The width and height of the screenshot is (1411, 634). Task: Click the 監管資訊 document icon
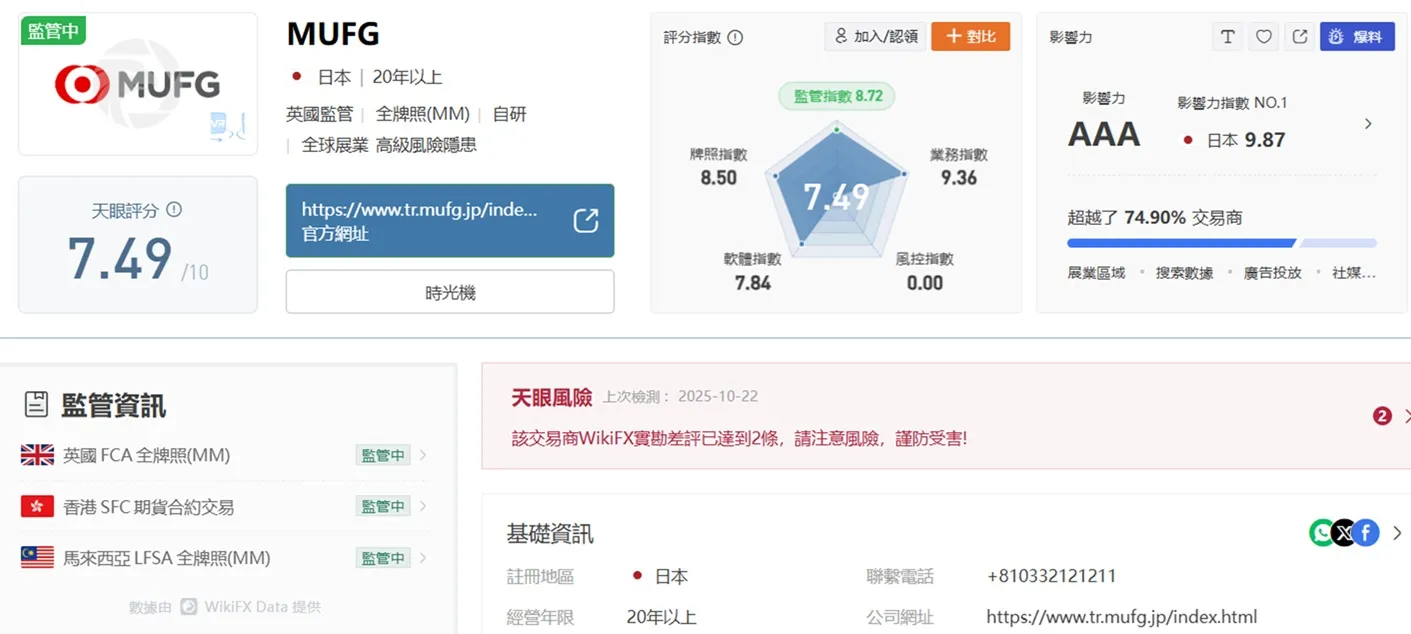(x=36, y=404)
